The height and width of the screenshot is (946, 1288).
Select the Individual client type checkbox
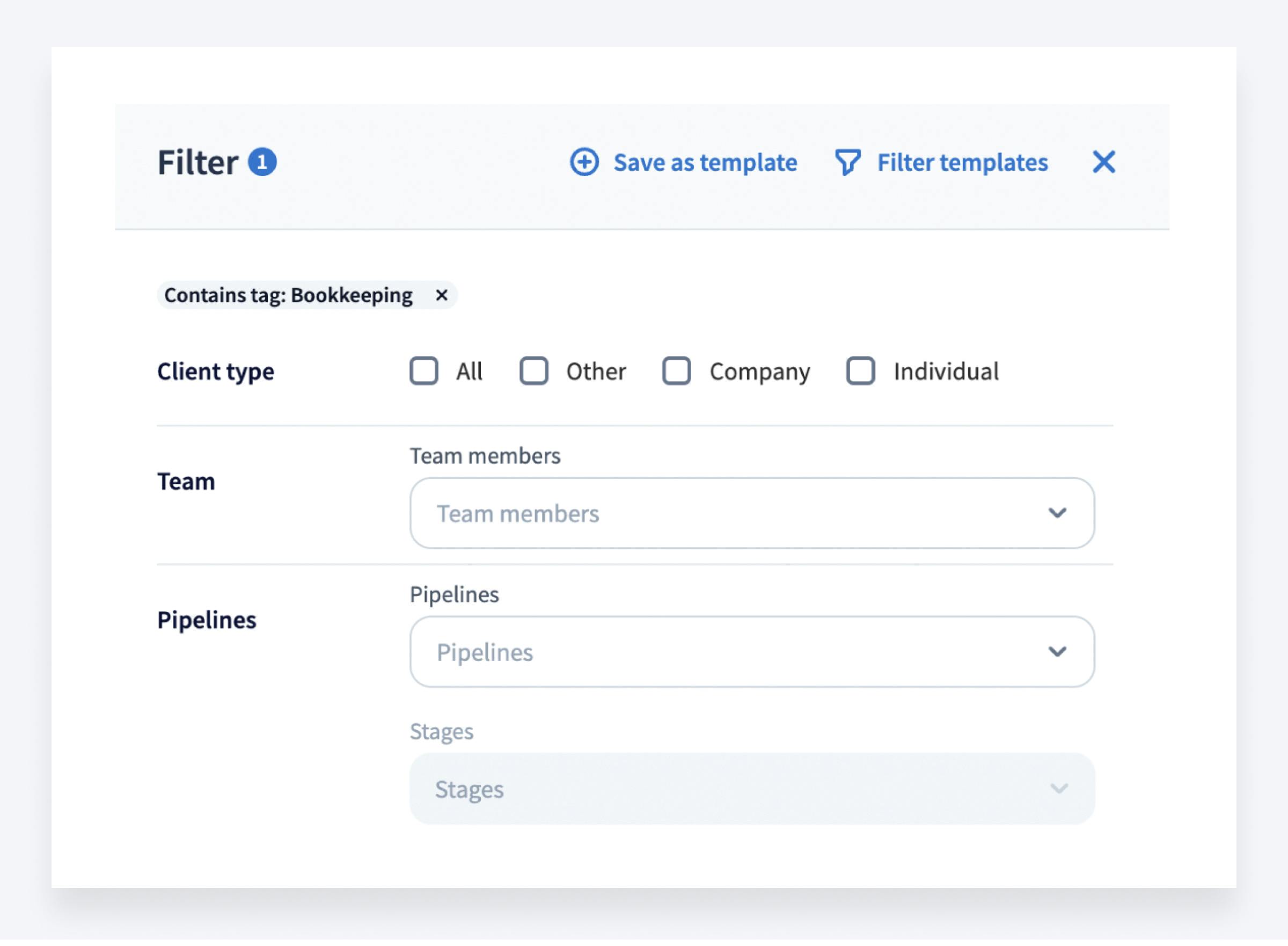point(860,371)
